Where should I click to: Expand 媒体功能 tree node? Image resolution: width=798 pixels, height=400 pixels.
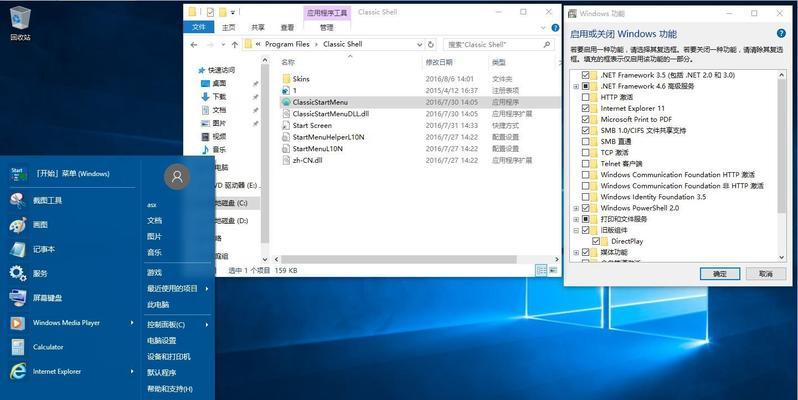coord(576,252)
